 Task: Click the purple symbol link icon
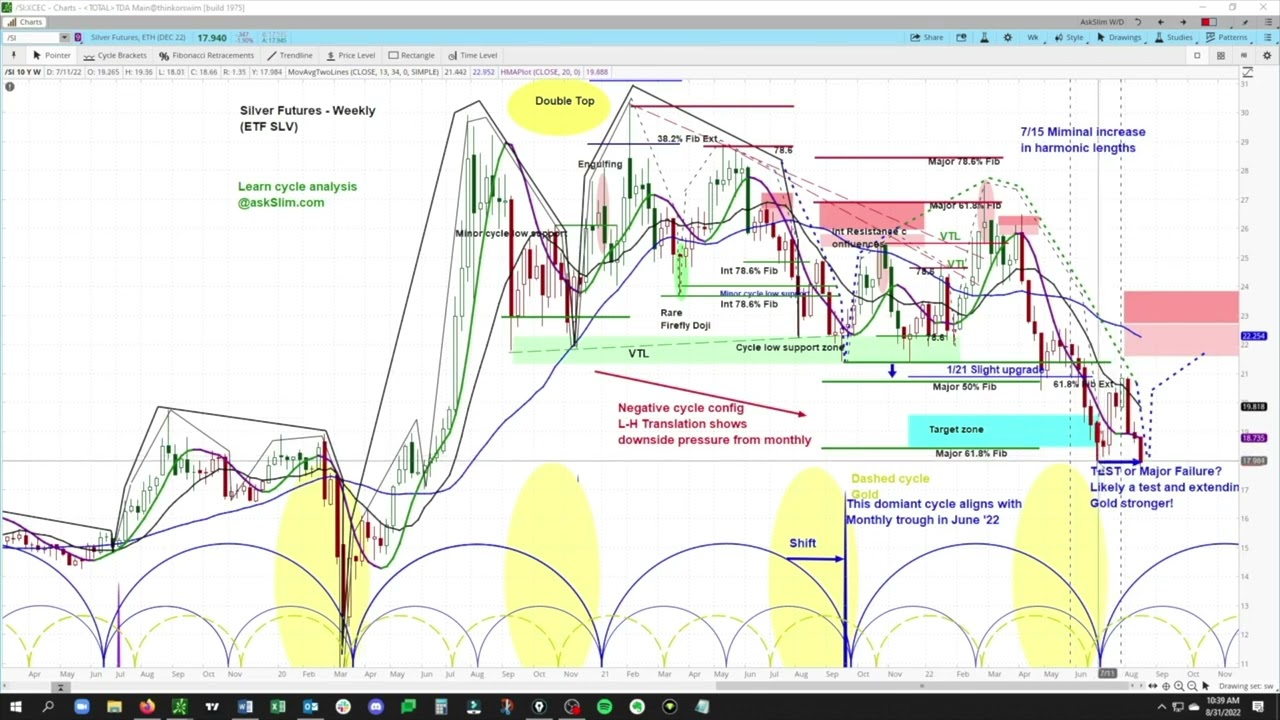(78, 38)
